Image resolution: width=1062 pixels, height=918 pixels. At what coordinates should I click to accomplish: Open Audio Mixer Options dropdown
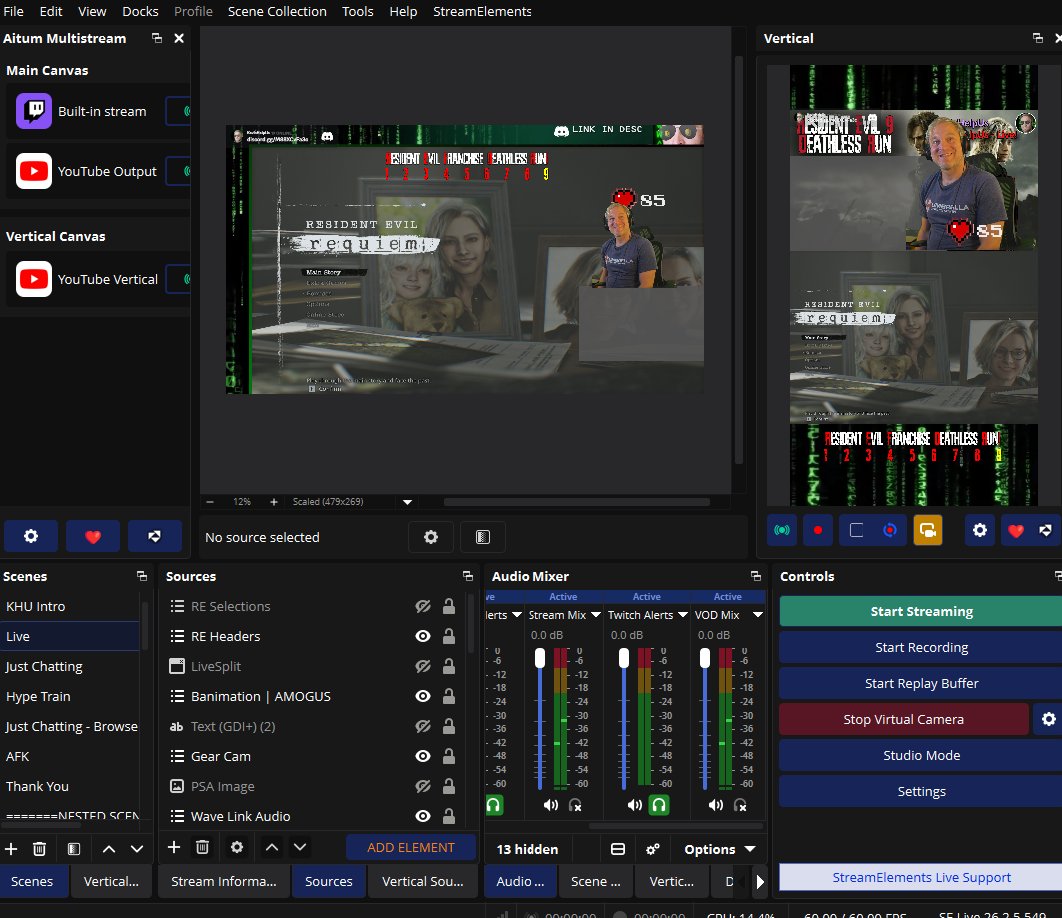point(719,849)
